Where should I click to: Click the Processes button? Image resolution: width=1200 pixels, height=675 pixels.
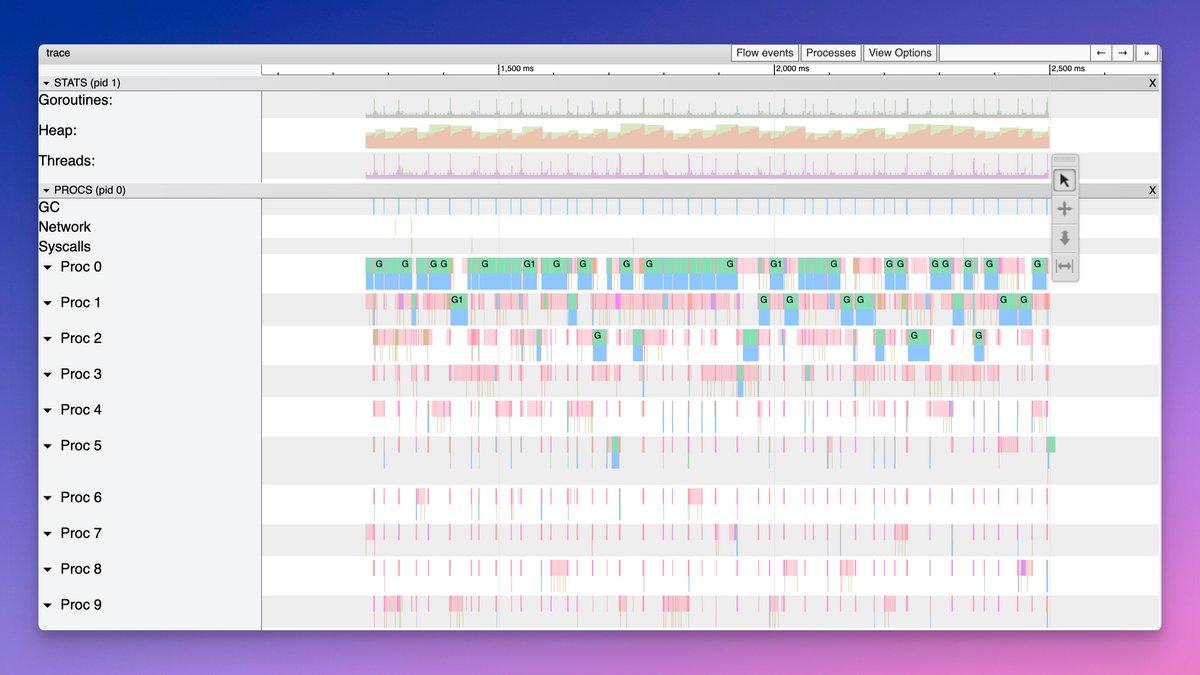(831, 52)
